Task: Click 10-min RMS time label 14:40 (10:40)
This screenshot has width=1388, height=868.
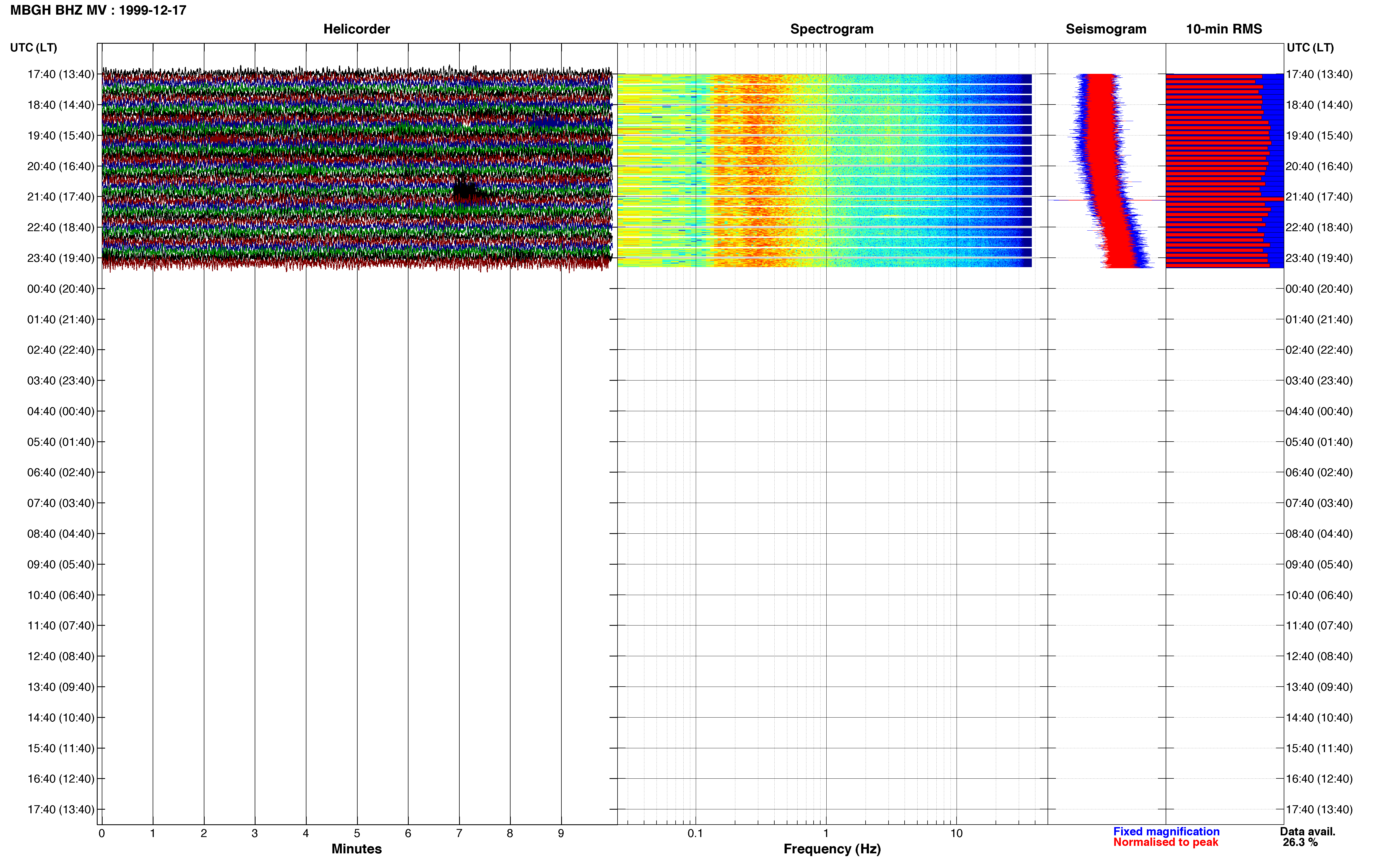Action: click(x=1319, y=718)
